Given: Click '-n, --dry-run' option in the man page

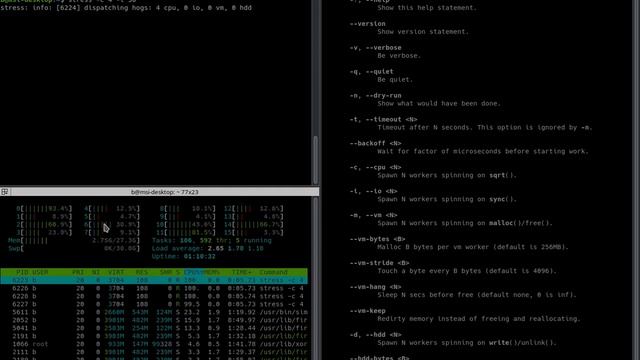Looking at the screenshot, I should 376,96.
